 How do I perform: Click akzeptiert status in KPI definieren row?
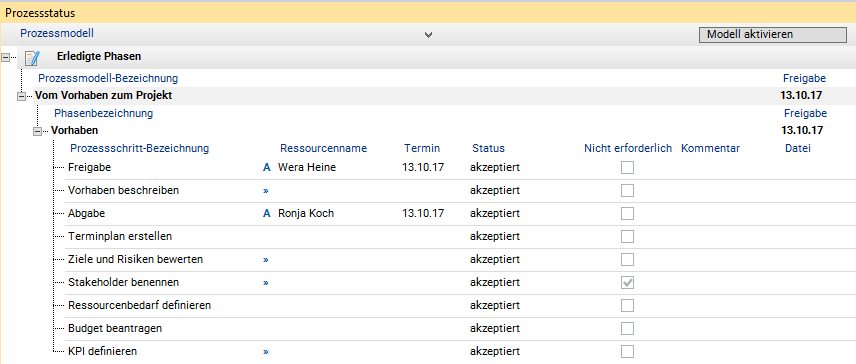[x=495, y=351]
